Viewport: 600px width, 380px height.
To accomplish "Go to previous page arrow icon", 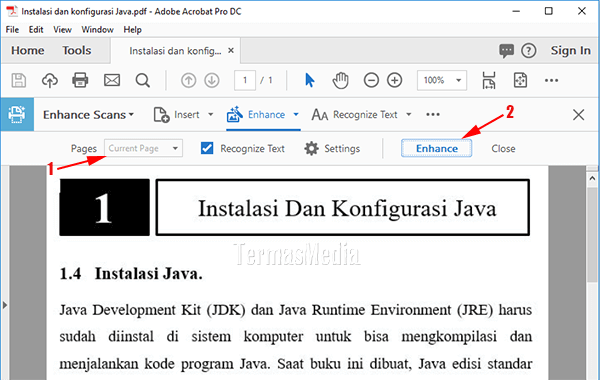I will (x=188, y=80).
